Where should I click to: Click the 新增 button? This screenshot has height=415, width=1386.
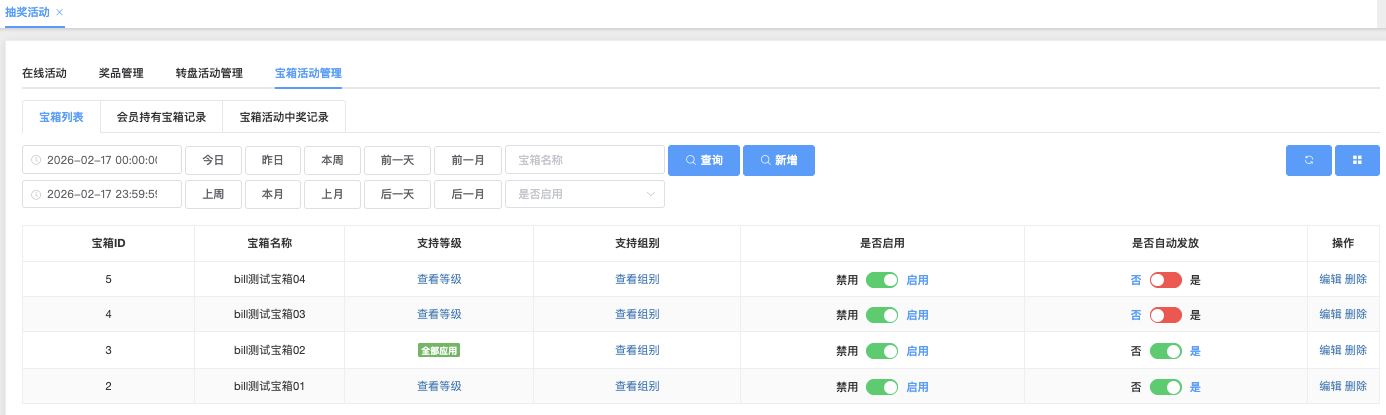click(x=778, y=160)
